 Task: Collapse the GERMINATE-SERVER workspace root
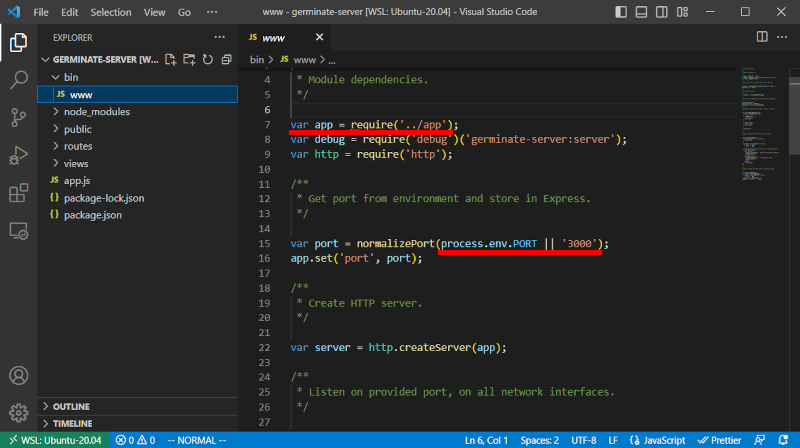(x=45, y=60)
